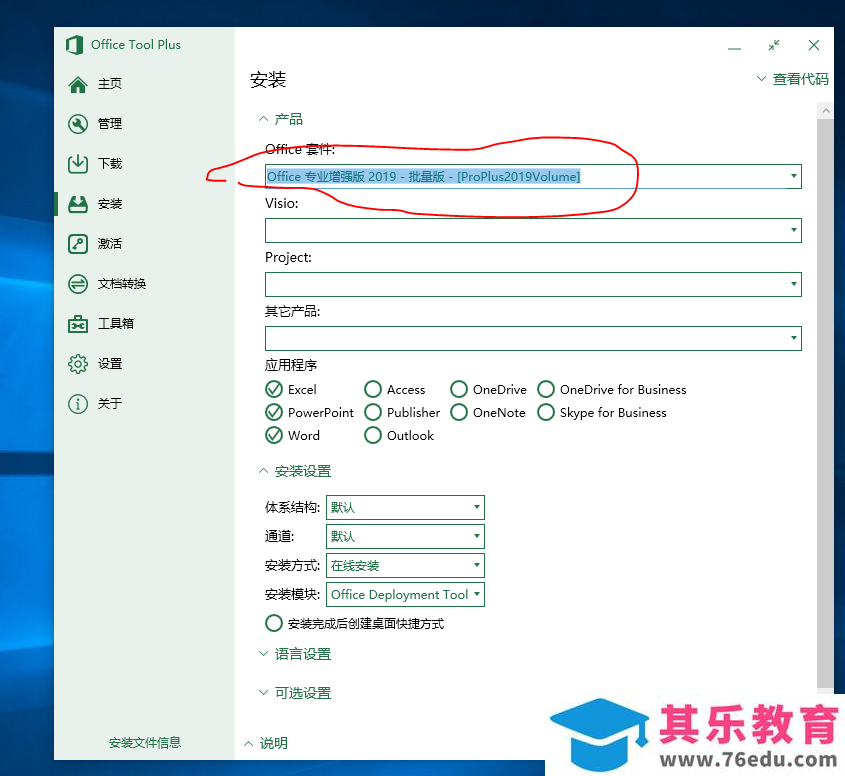The height and width of the screenshot is (776, 845).
Task: Enable the Publisher application
Action: [x=373, y=412]
